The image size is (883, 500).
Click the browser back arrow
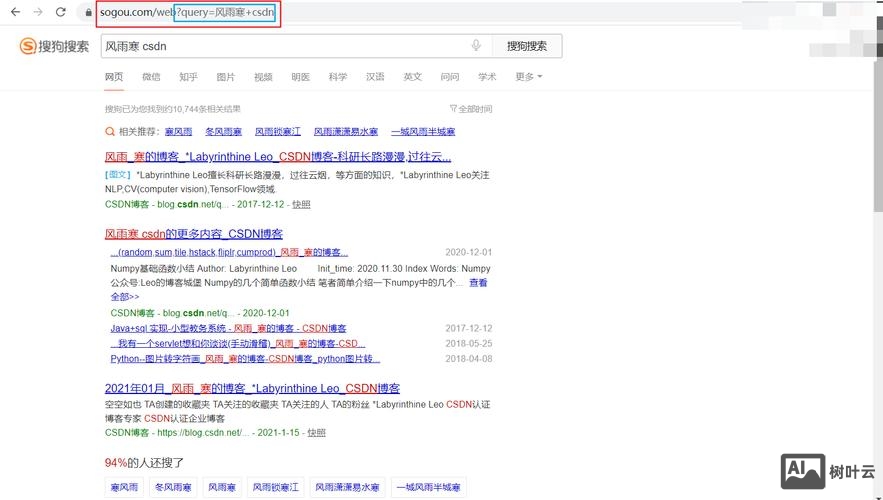(x=15, y=12)
